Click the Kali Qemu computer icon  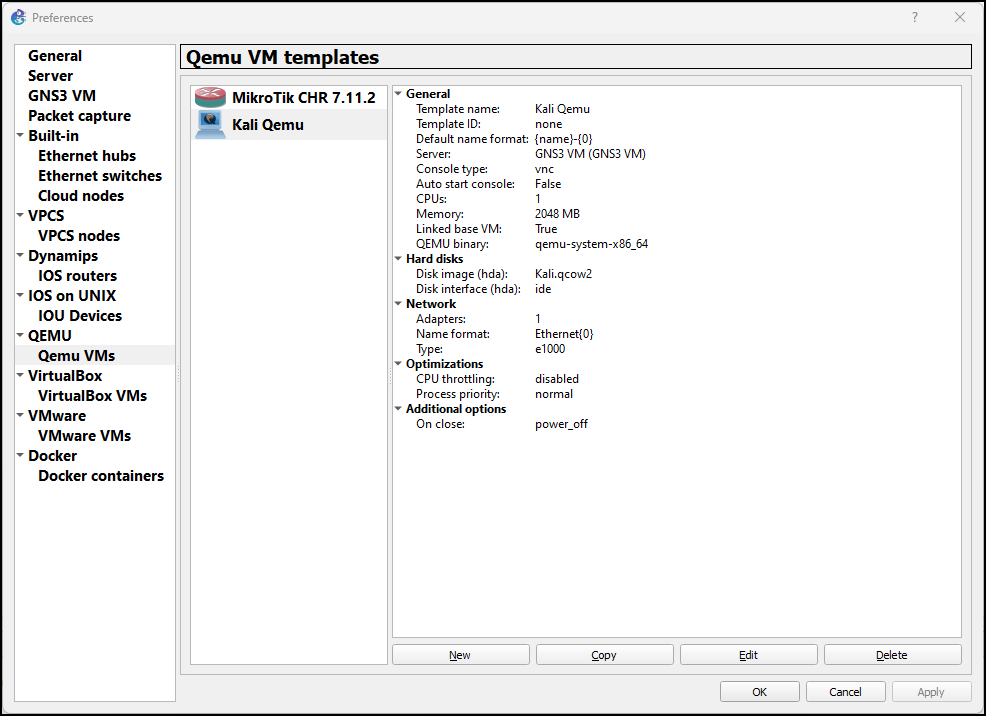[x=210, y=124]
